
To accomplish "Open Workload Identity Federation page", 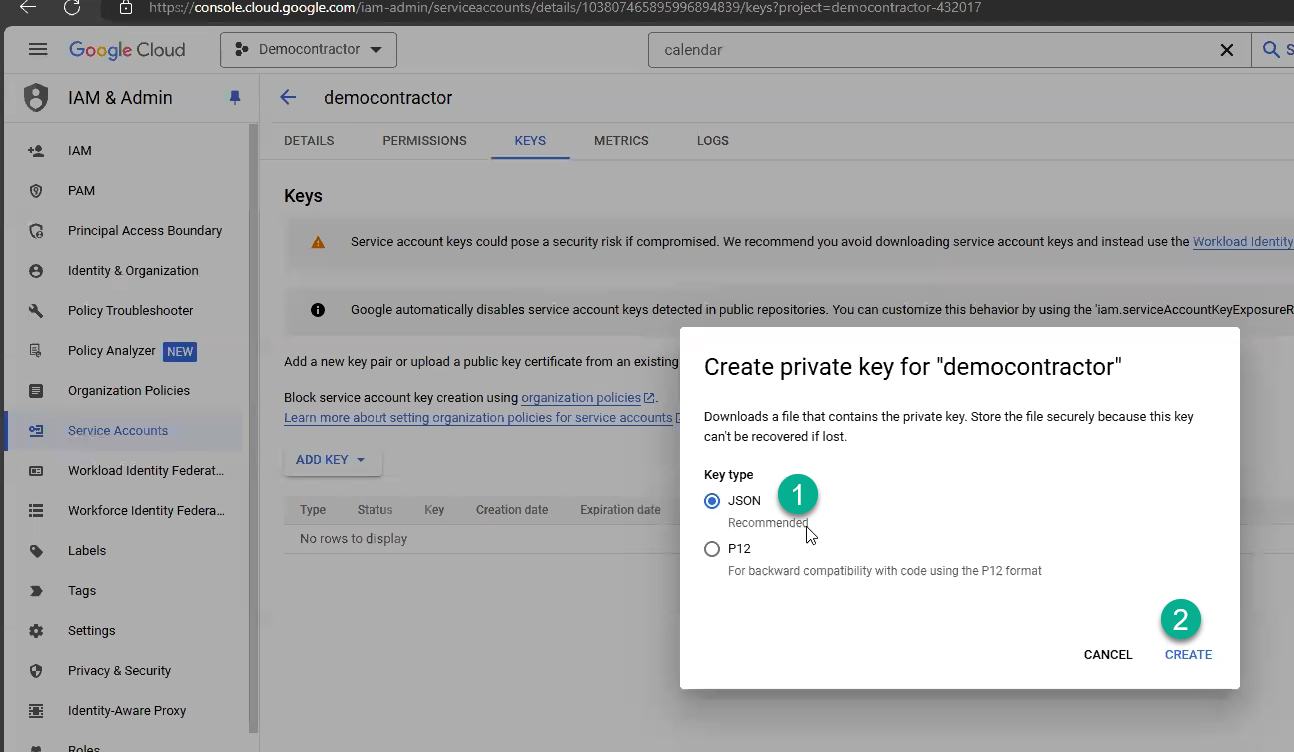I will pos(146,471).
